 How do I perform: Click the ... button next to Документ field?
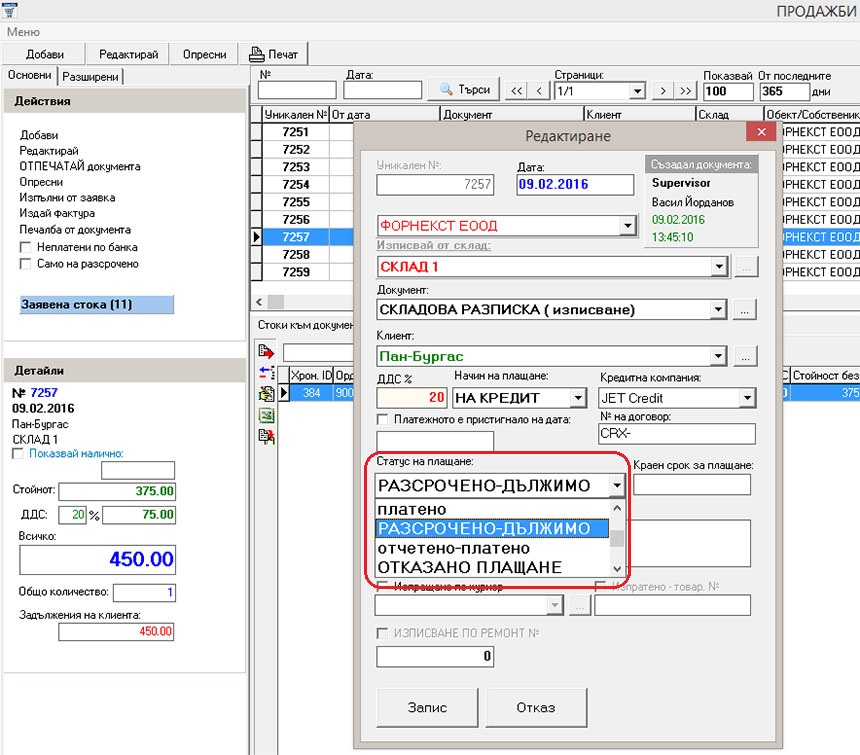point(745,310)
